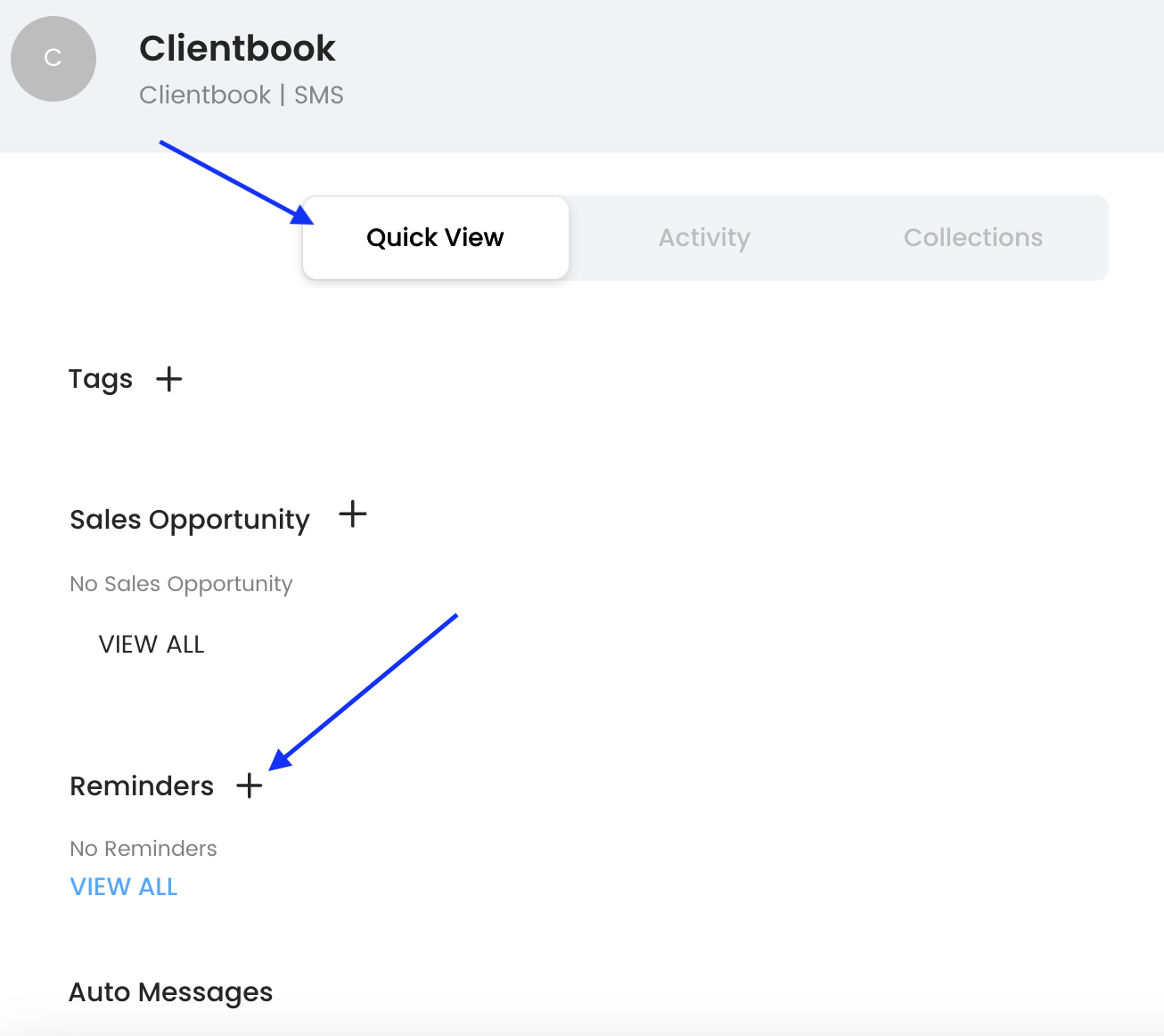Click the plus icon next to Tags
This screenshot has height=1036, width=1164.
tap(168, 379)
